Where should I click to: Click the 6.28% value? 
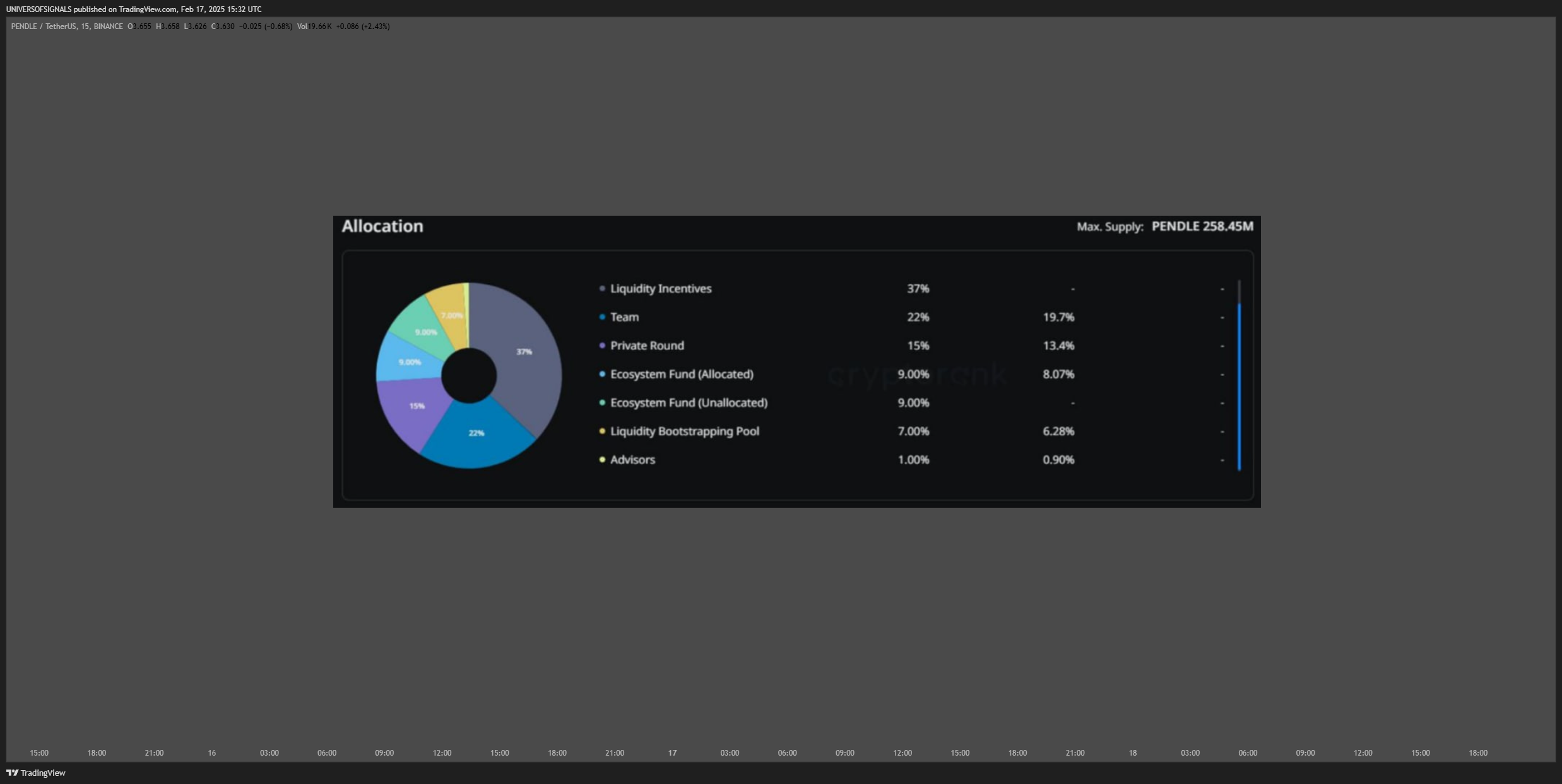[1058, 431]
